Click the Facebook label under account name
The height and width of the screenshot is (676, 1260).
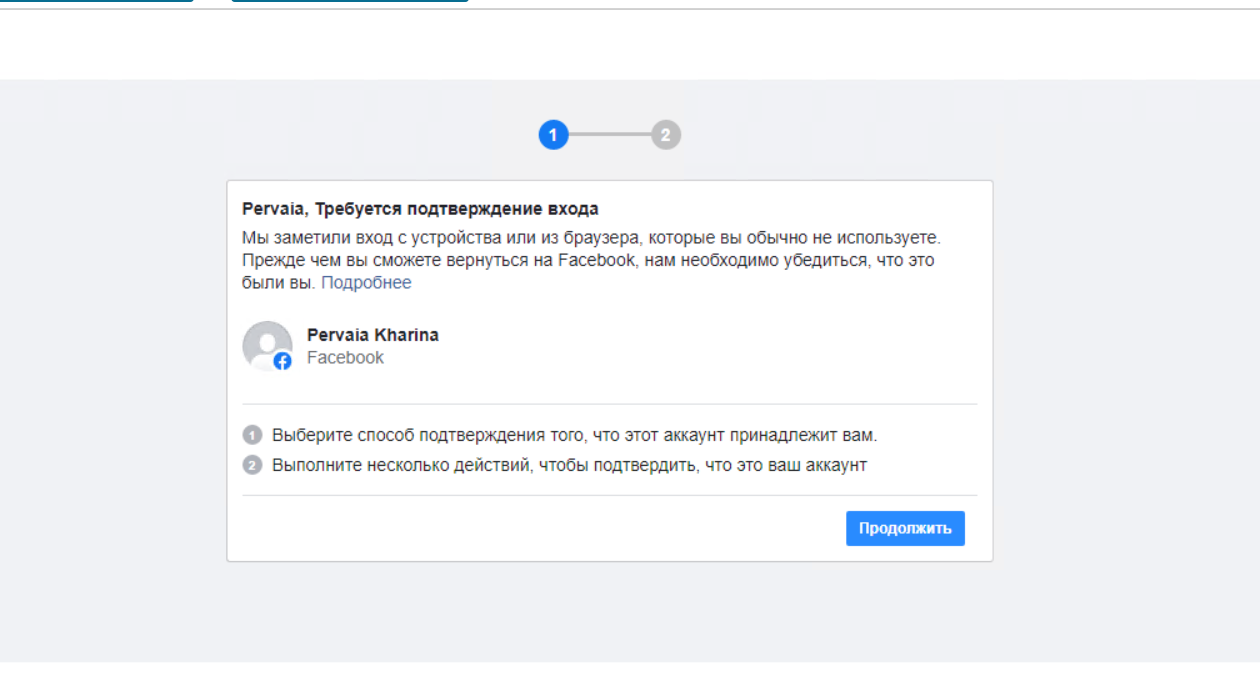click(x=345, y=358)
